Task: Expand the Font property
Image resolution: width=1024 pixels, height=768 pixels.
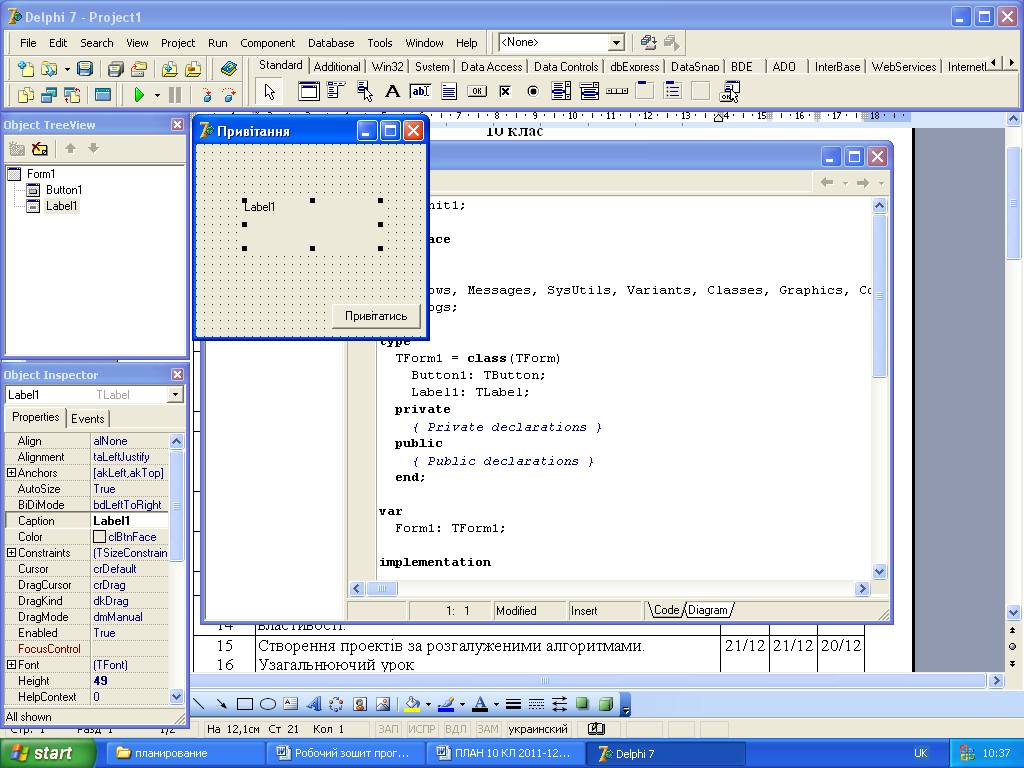Action: pos(11,664)
